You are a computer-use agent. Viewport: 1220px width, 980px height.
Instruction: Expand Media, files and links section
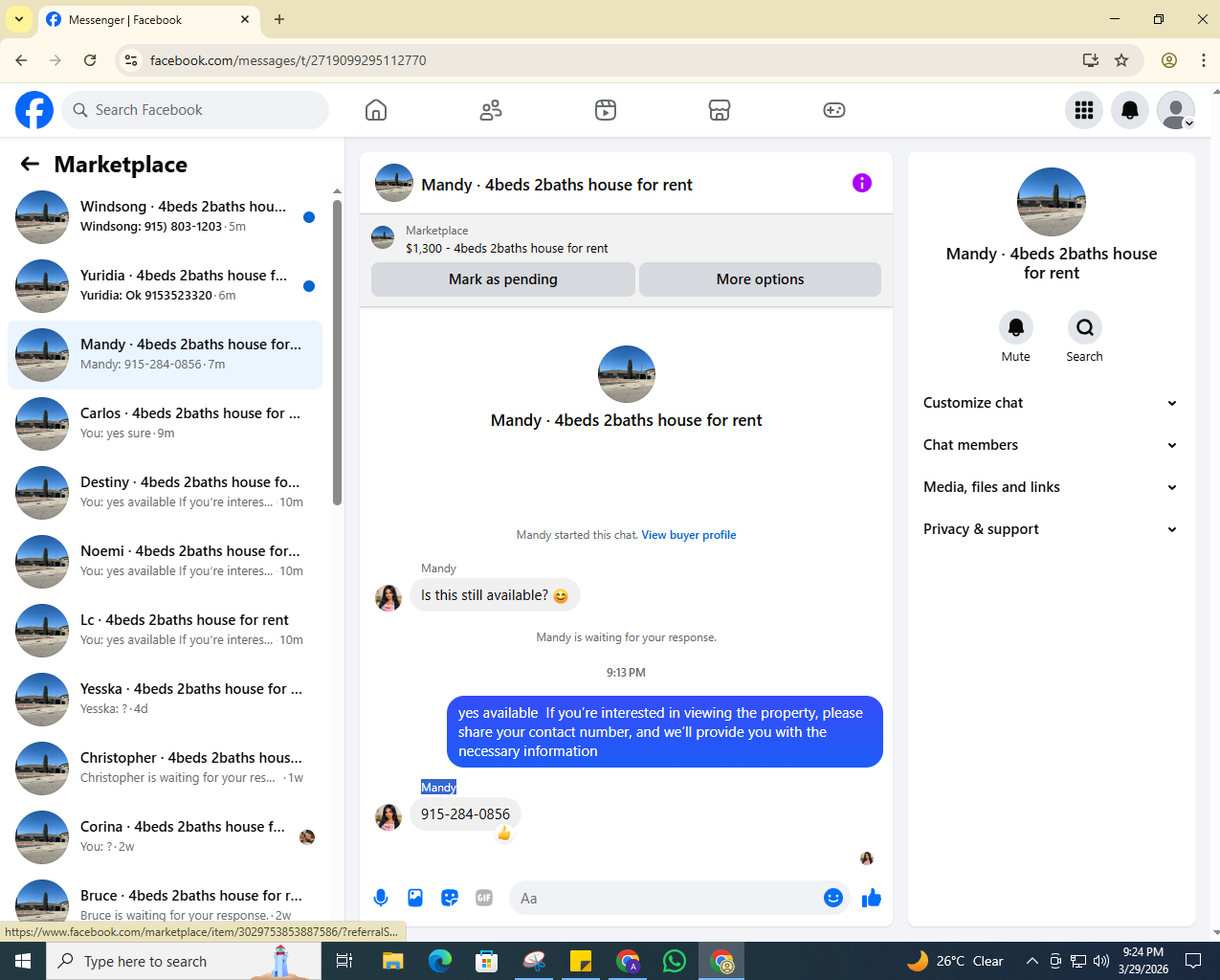[x=1051, y=487]
